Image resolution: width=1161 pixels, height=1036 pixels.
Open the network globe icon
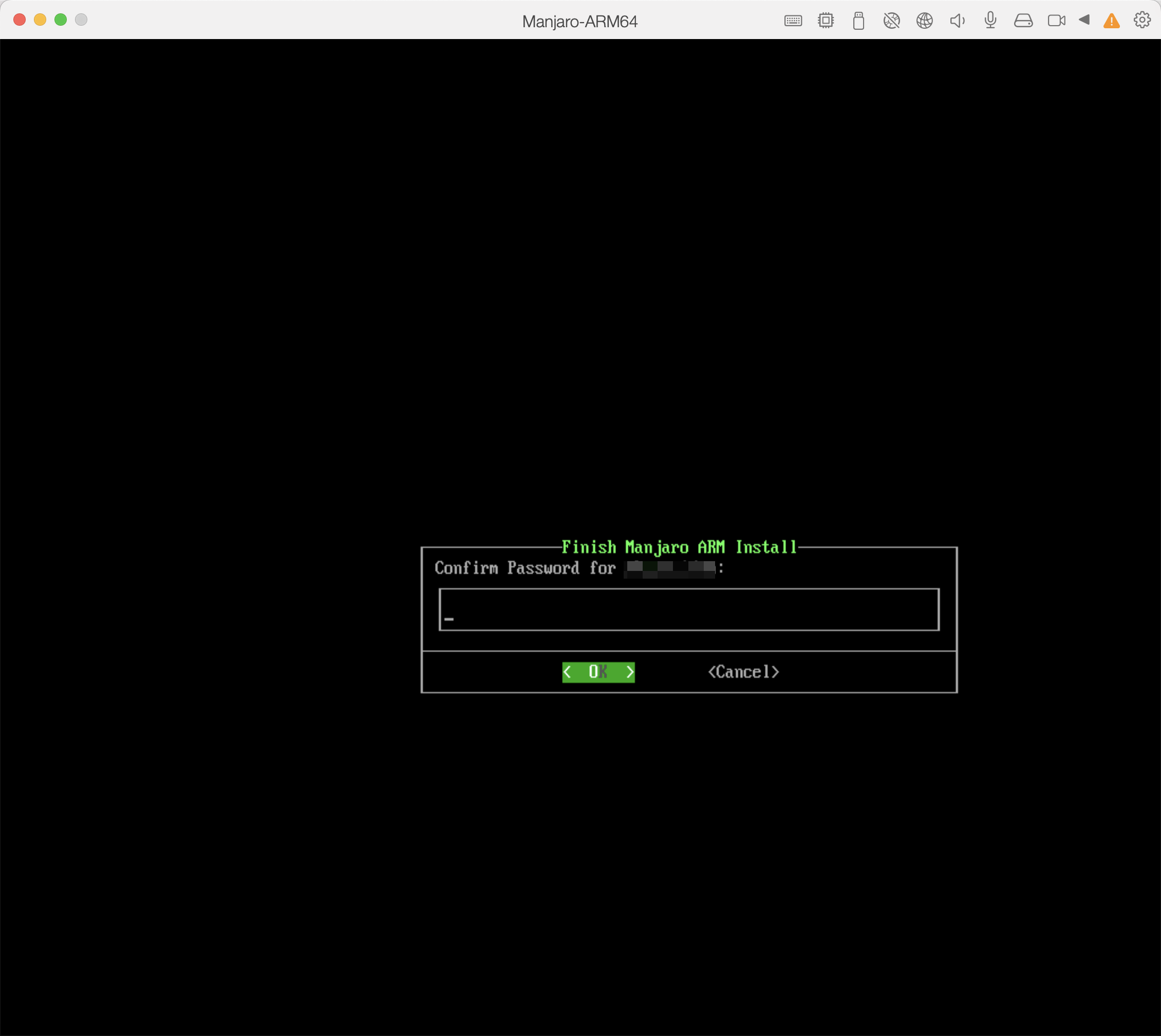click(x=925, y=21)
